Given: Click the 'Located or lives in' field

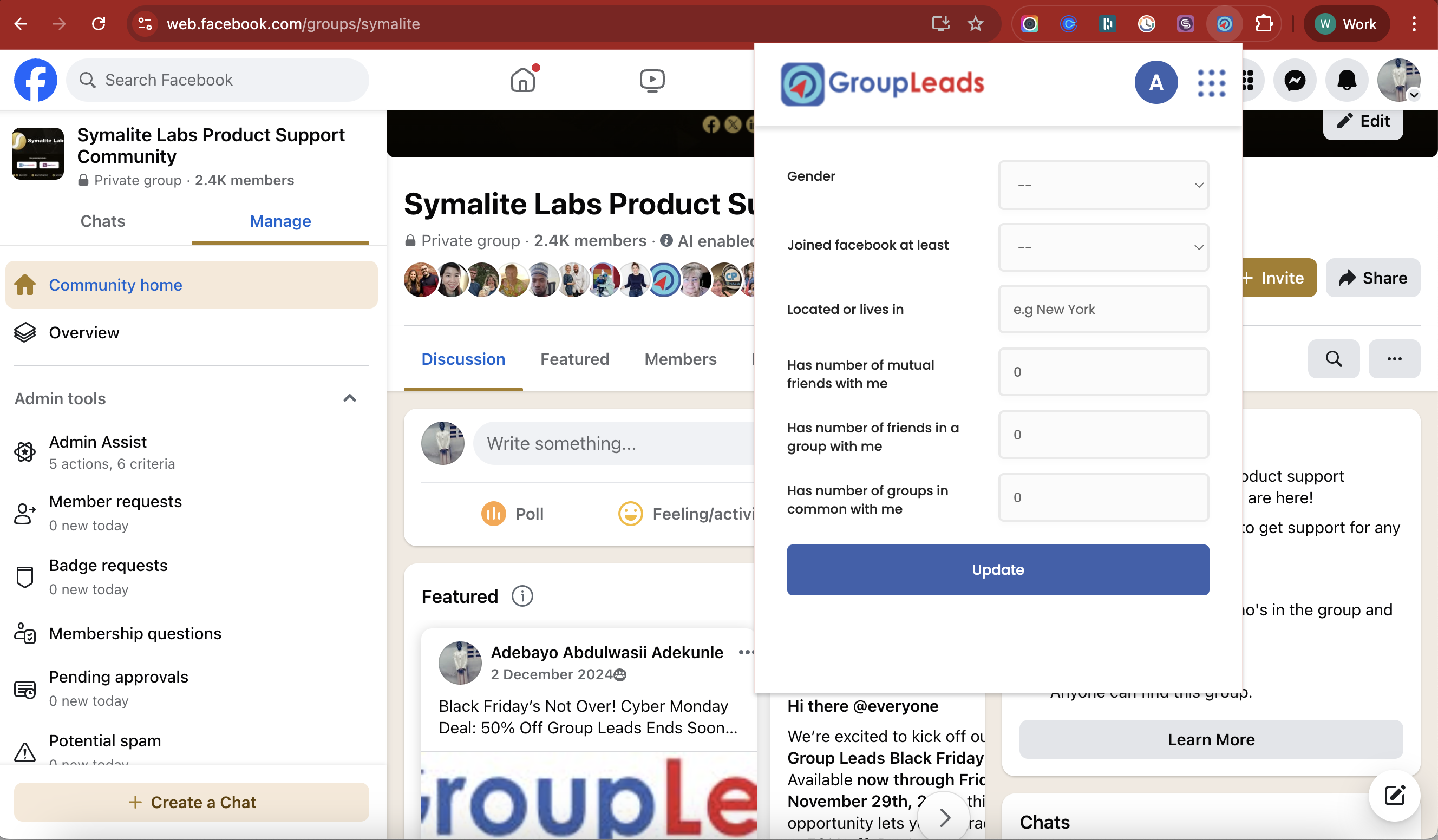Looking at the screenshot, I should pyautogui.click(x=1103, y=309).
